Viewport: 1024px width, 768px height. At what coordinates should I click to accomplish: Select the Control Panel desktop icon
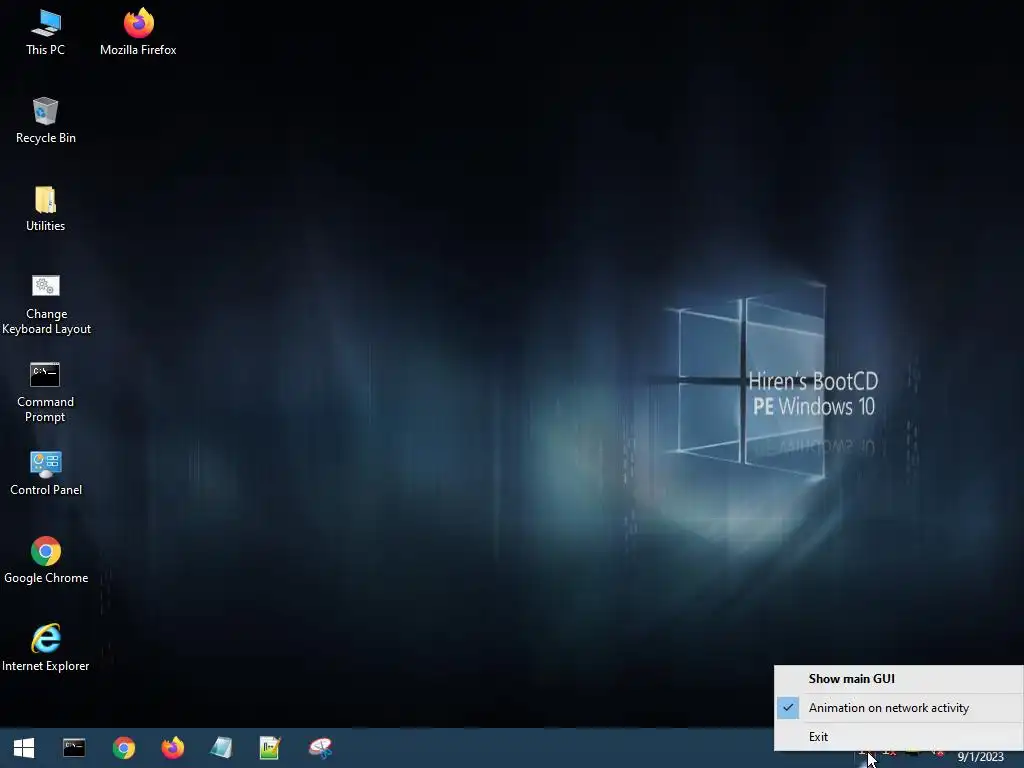coord(46,473)
